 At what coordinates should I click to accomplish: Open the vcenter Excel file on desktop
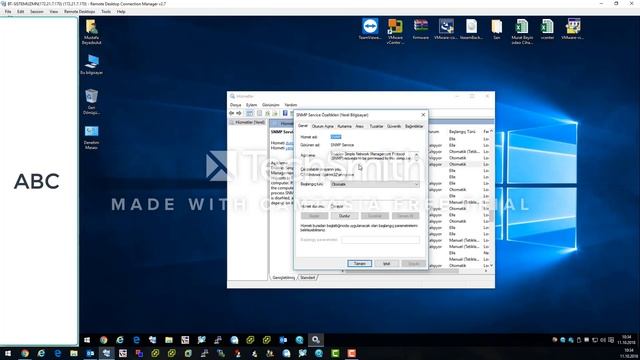click(547, 29)
